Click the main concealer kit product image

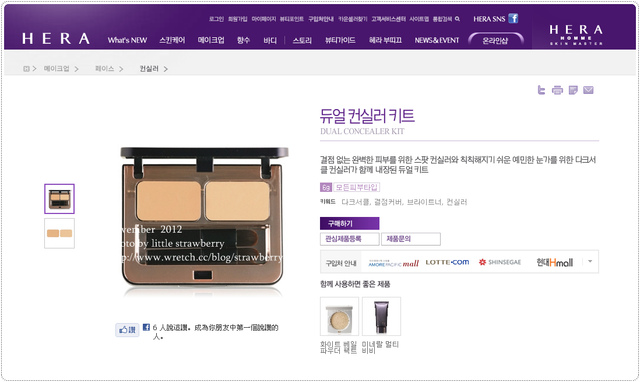click(204, 217)
